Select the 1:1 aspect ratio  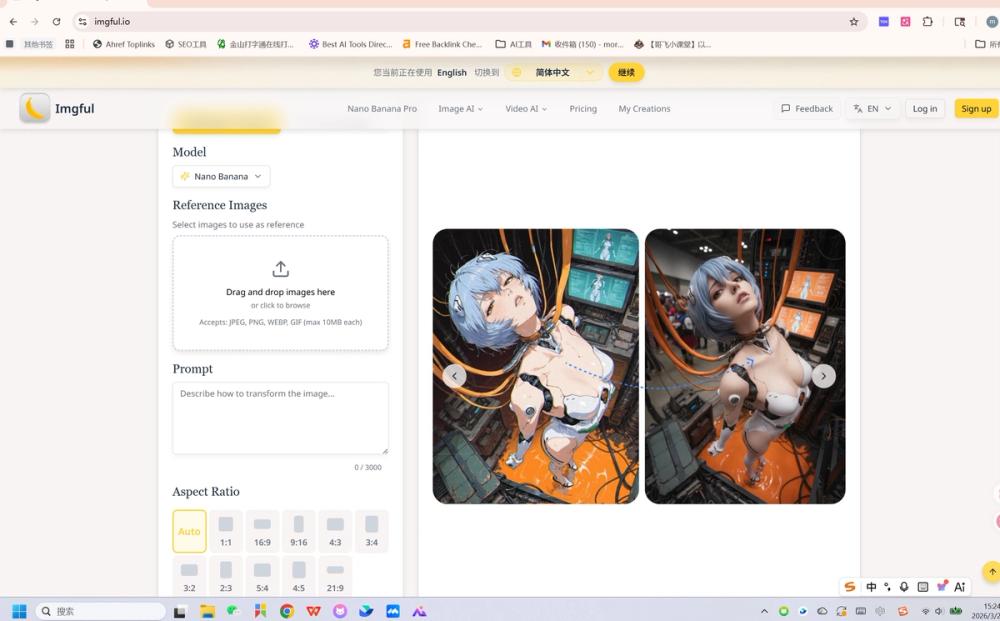click(226, 531)
